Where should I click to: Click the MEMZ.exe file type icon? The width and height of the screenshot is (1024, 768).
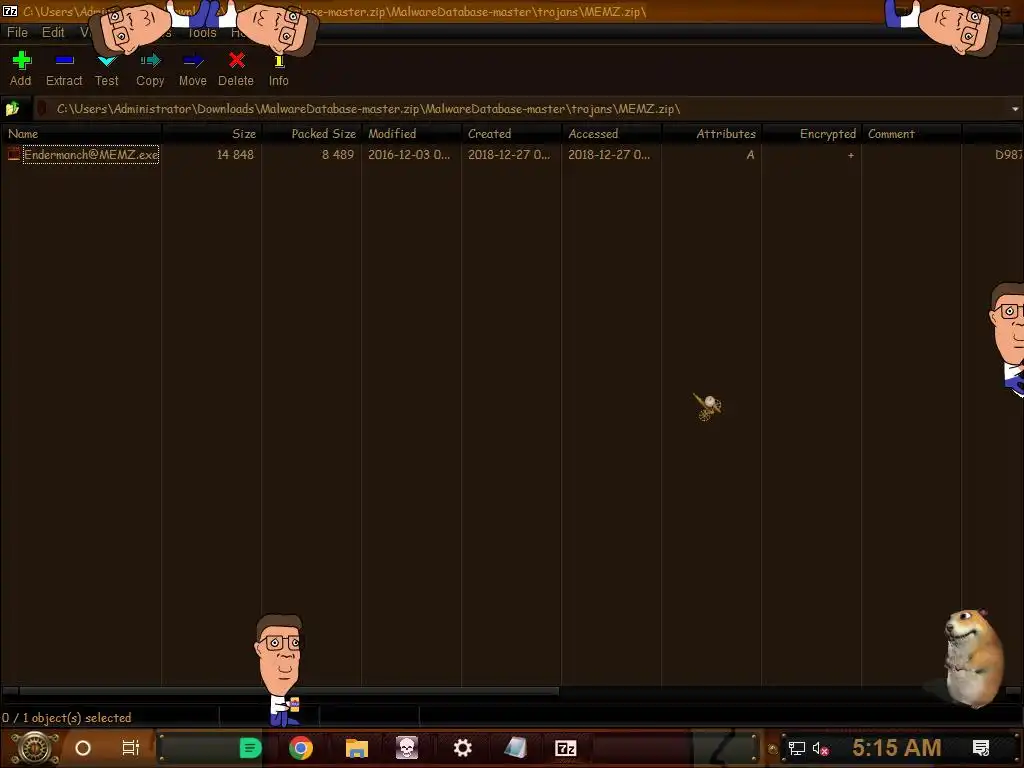[14, 154]
